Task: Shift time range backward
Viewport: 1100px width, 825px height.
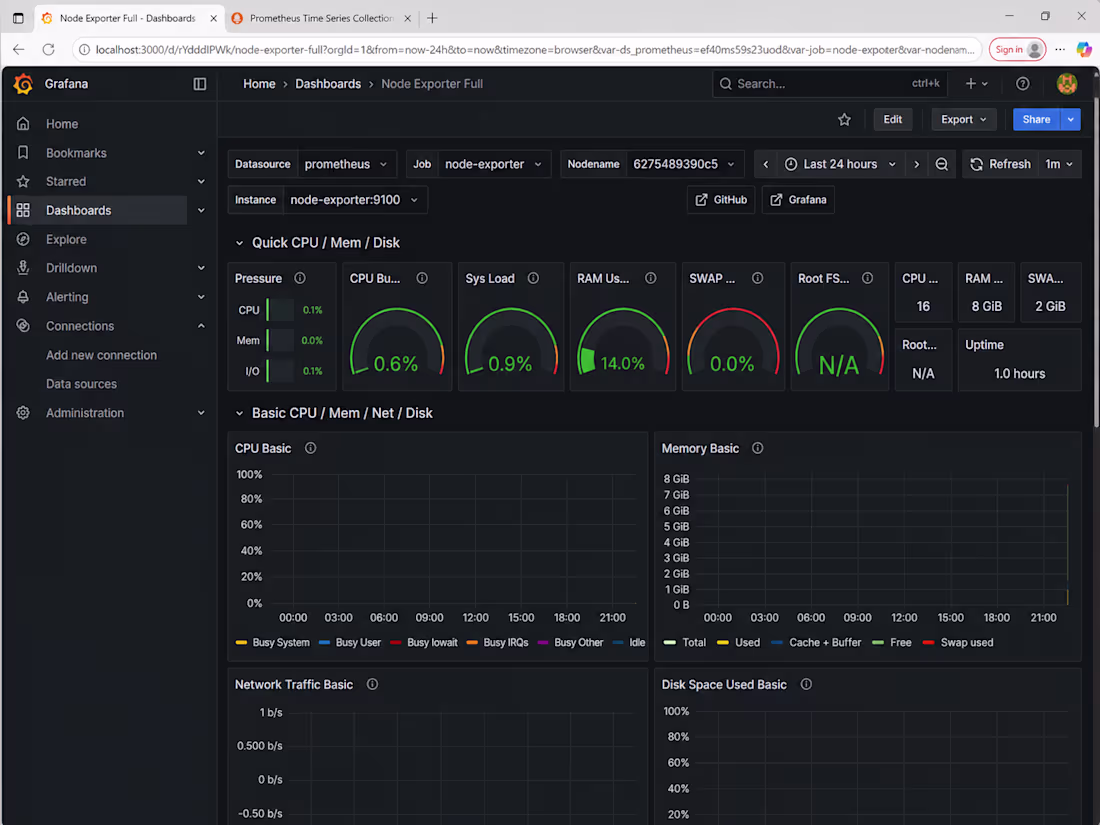Action: point(766,164)
